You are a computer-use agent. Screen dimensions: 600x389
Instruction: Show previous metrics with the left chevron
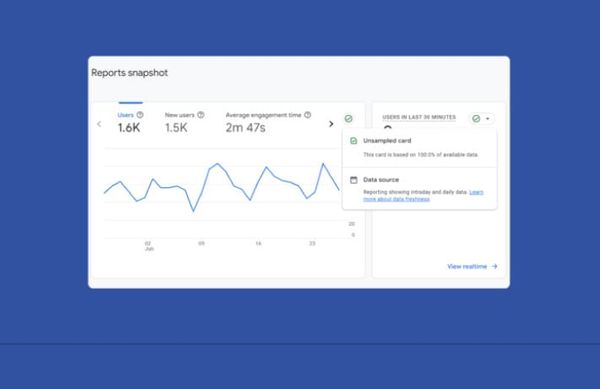pyautogui.click(x=99, y=124)
